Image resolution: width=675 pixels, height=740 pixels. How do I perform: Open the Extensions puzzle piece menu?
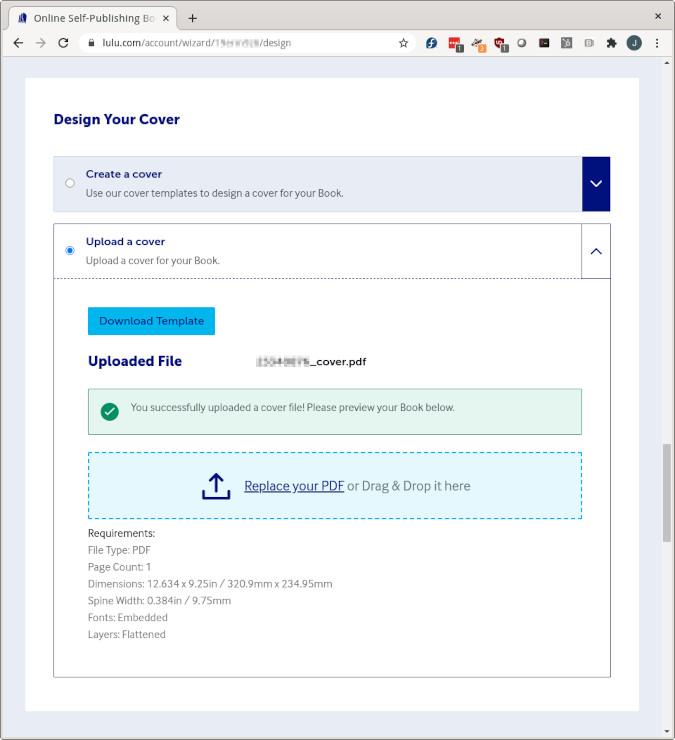coord(611,43)
